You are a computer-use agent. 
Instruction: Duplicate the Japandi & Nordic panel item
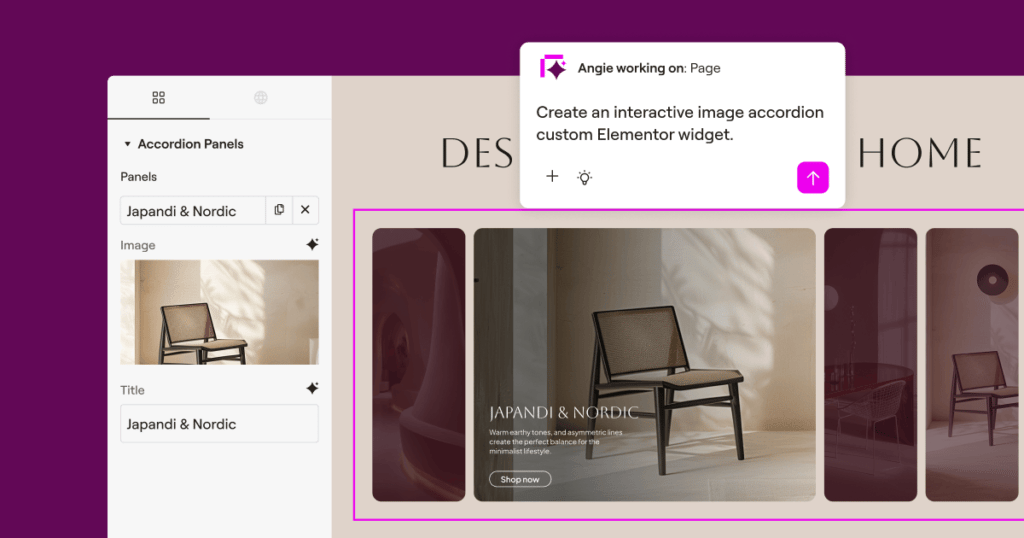279,210
